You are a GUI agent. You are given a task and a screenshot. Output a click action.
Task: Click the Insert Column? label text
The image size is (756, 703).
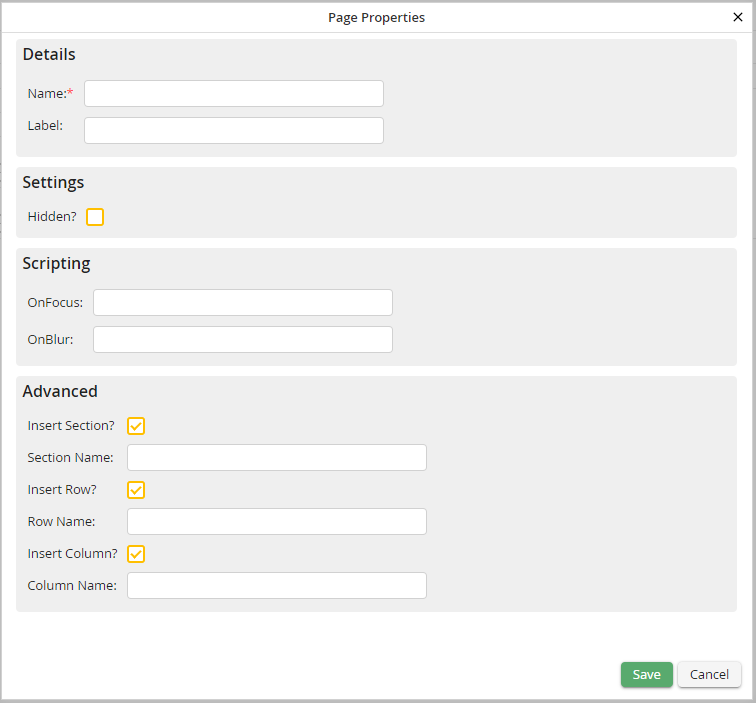[73, 554]
